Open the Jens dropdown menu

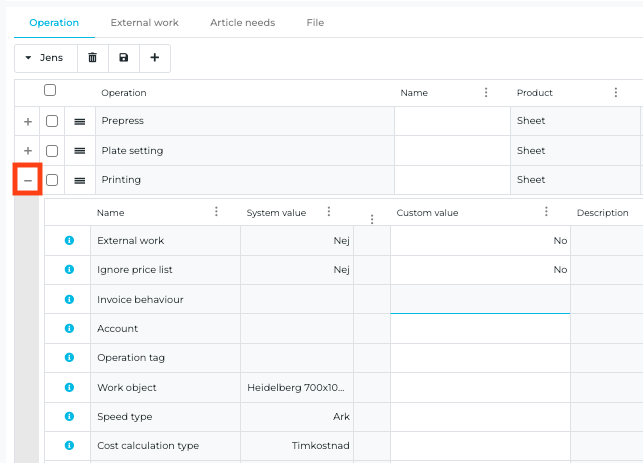pos(45,58)
